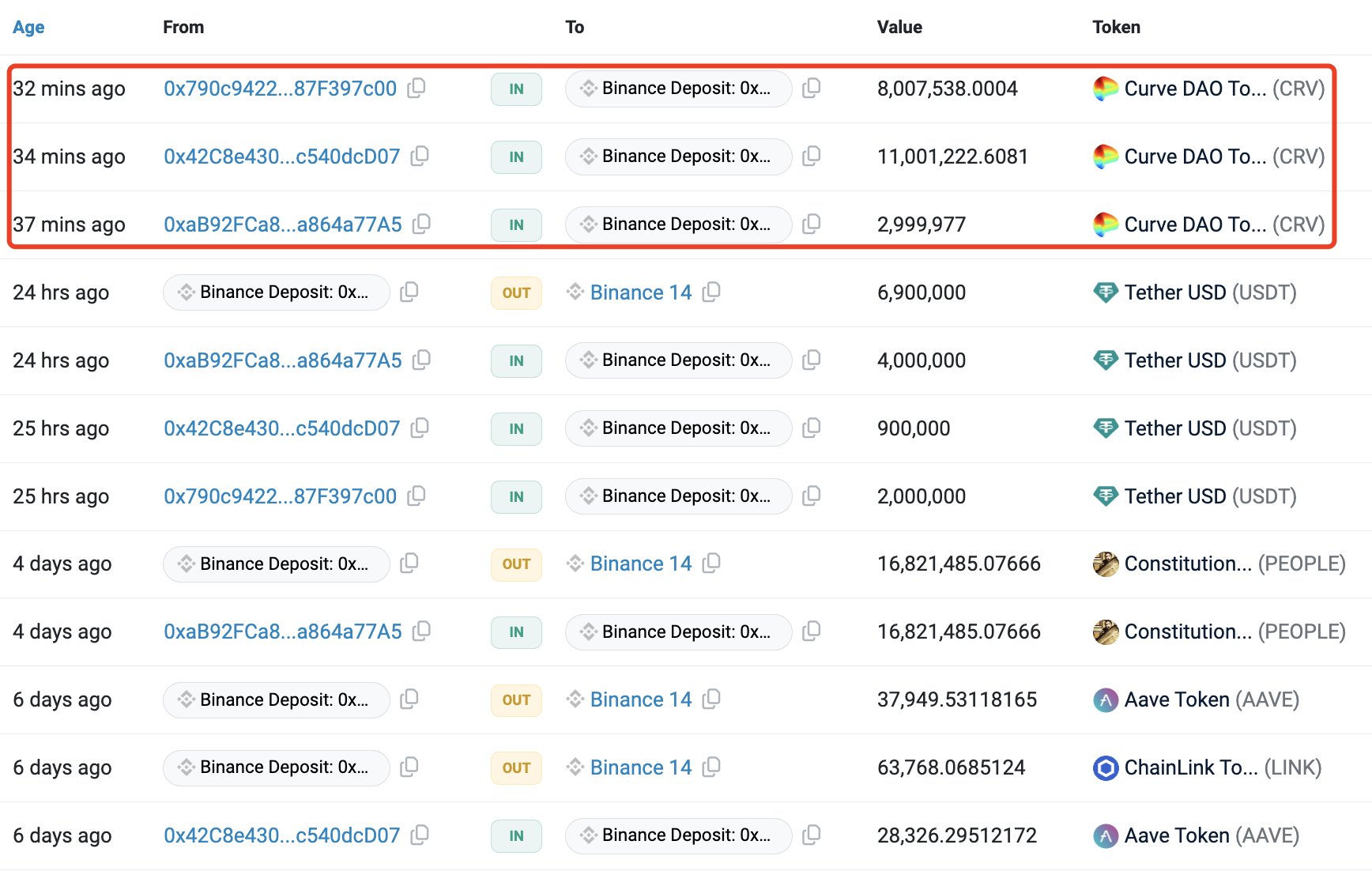
Task: Open Binance 14 in 6,900,000 USDT row
Action: [x=641, y=292]
